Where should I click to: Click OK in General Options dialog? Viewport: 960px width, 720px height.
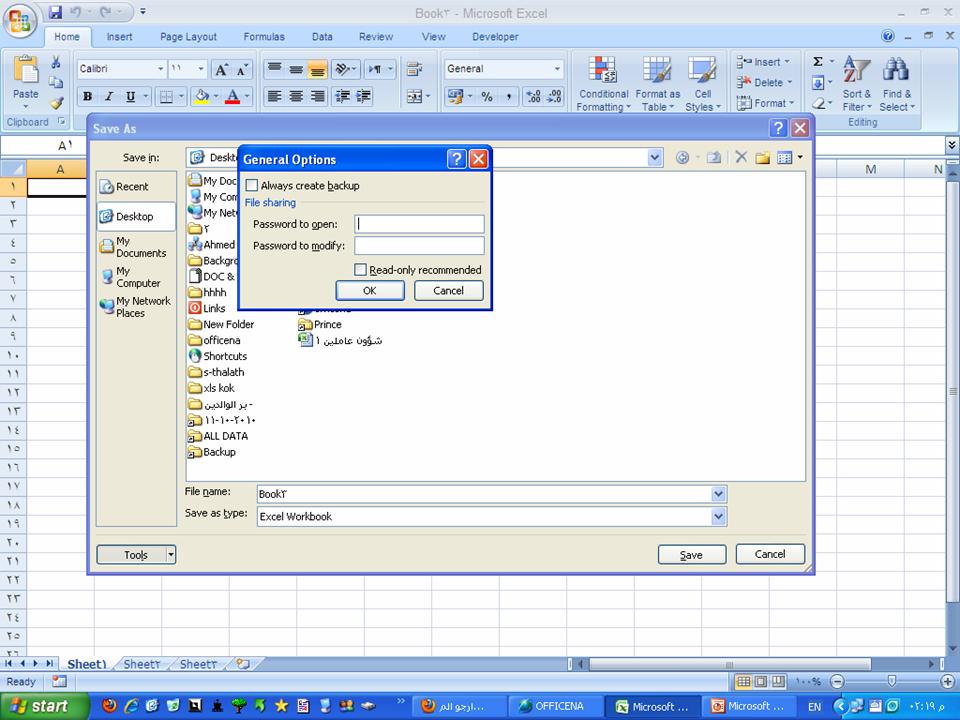[370, 291]
